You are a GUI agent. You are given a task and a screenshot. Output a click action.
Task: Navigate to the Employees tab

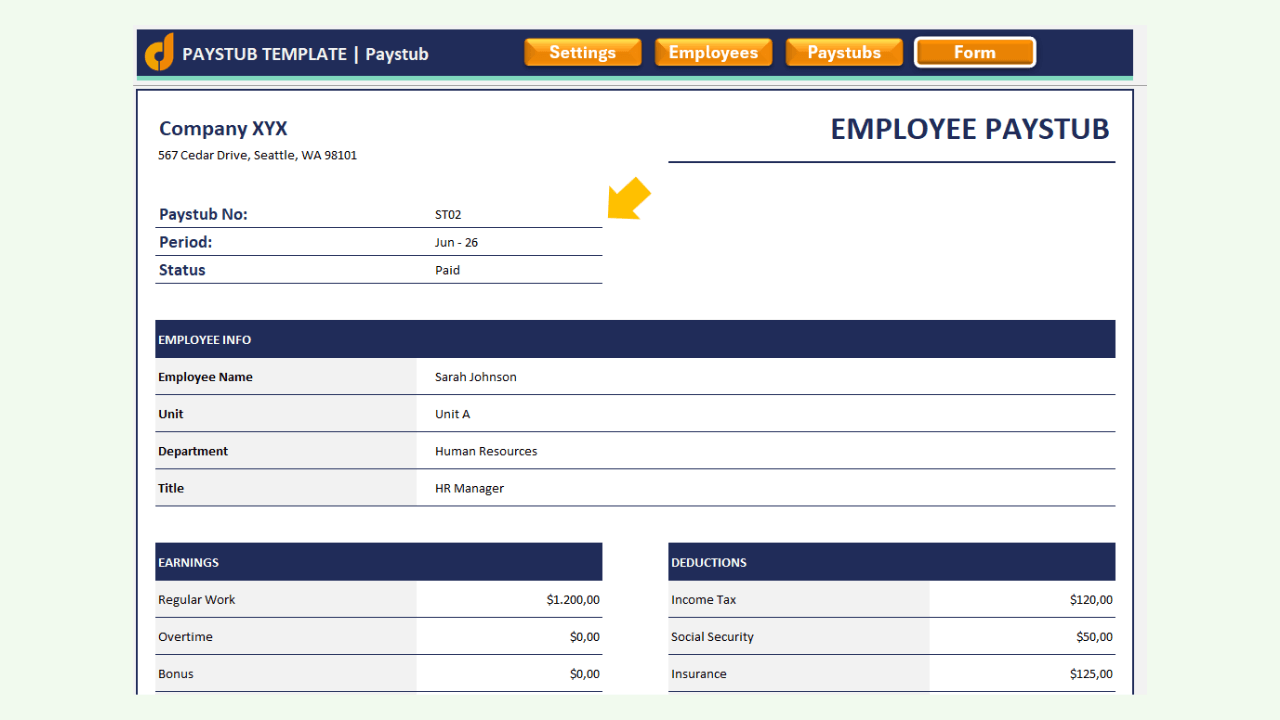pos(713,52)
